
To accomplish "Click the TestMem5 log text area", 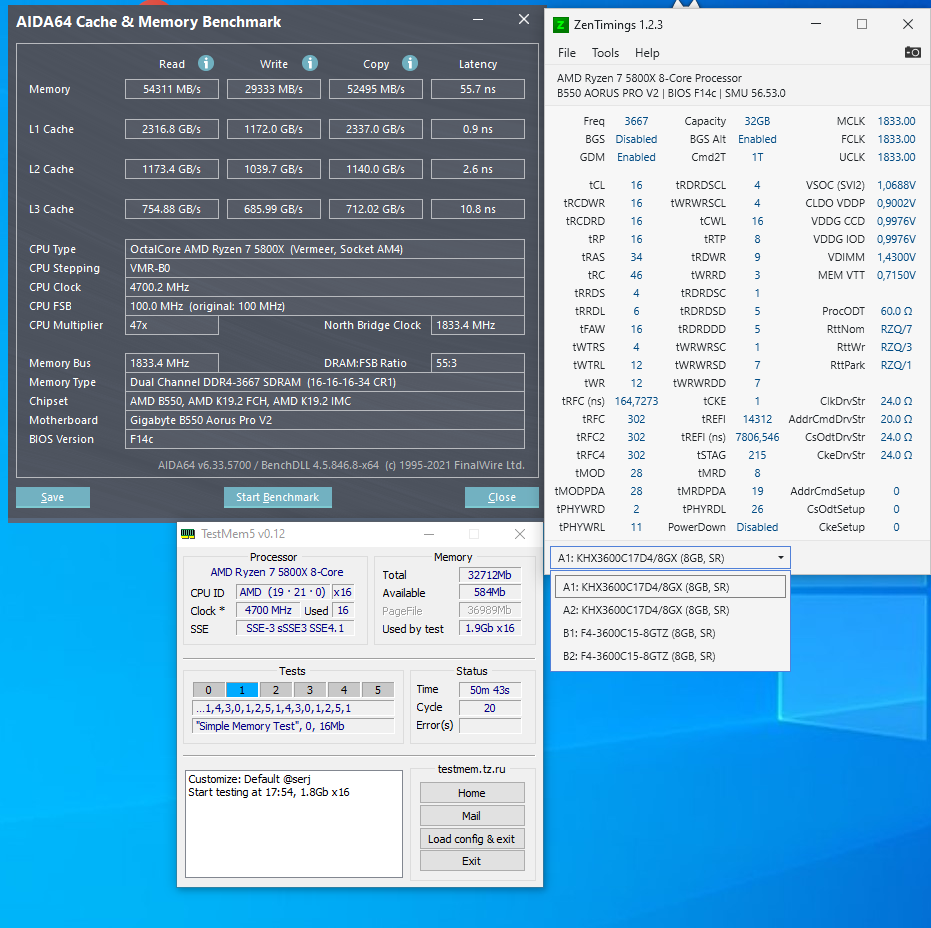I will 294,824.
